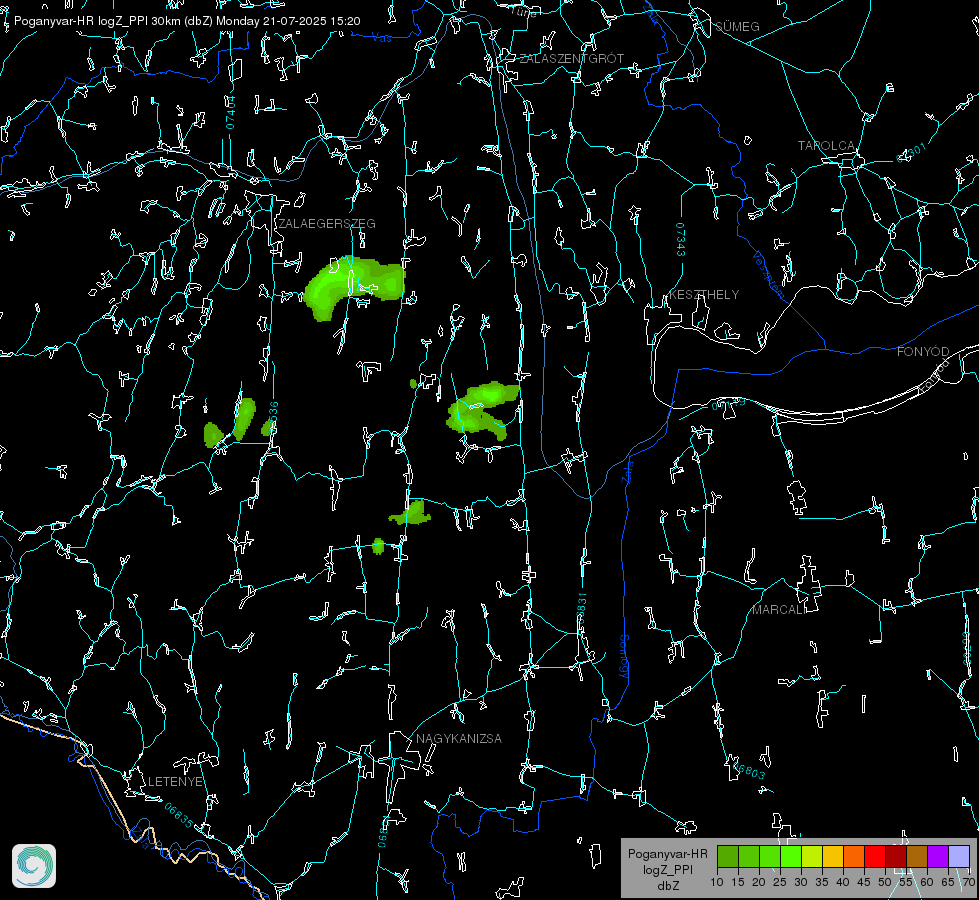This screenshot has width=979, height=900.
Task: Click the Poganyvar-HR legend label
Action: click(x=667, y=854)
